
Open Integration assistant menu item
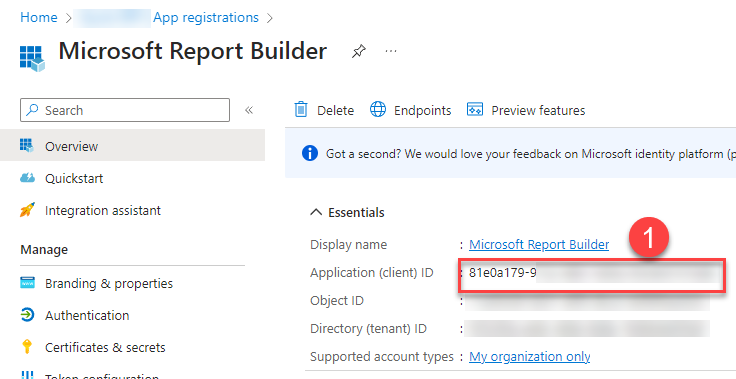[103, 210]
